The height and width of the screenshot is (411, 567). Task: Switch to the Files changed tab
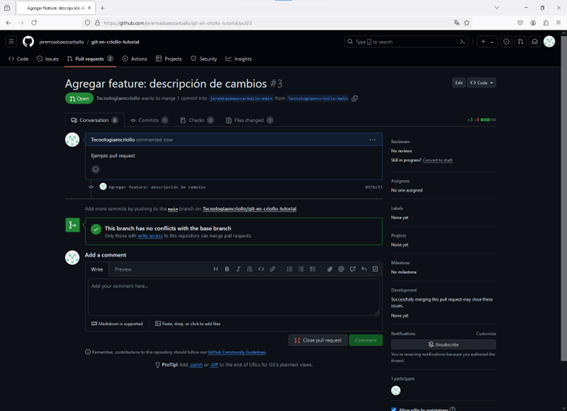(x=250, y=120)
